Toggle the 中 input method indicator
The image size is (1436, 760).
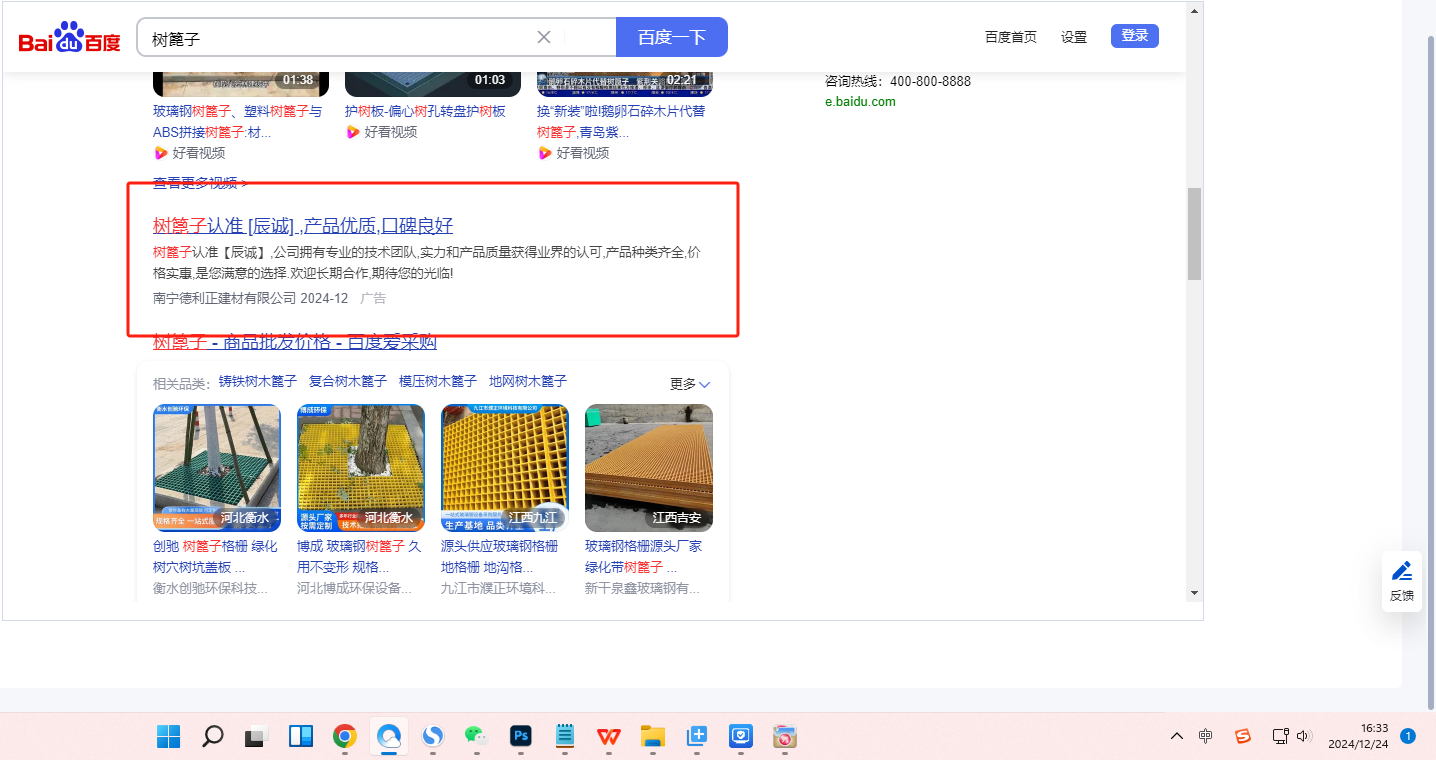[x=1206, y=737]
